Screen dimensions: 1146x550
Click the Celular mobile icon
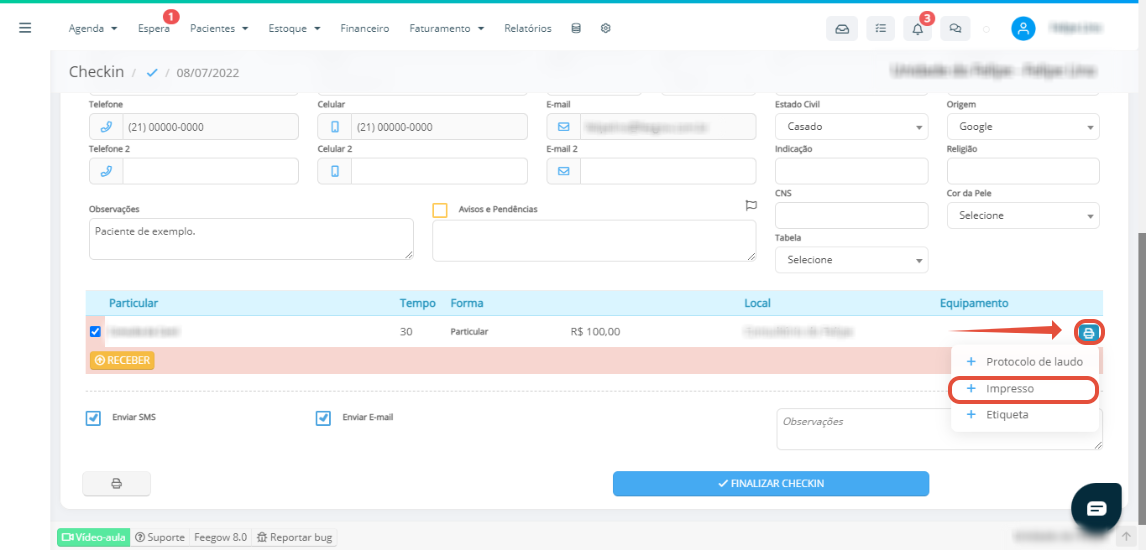tap(335, 126)
